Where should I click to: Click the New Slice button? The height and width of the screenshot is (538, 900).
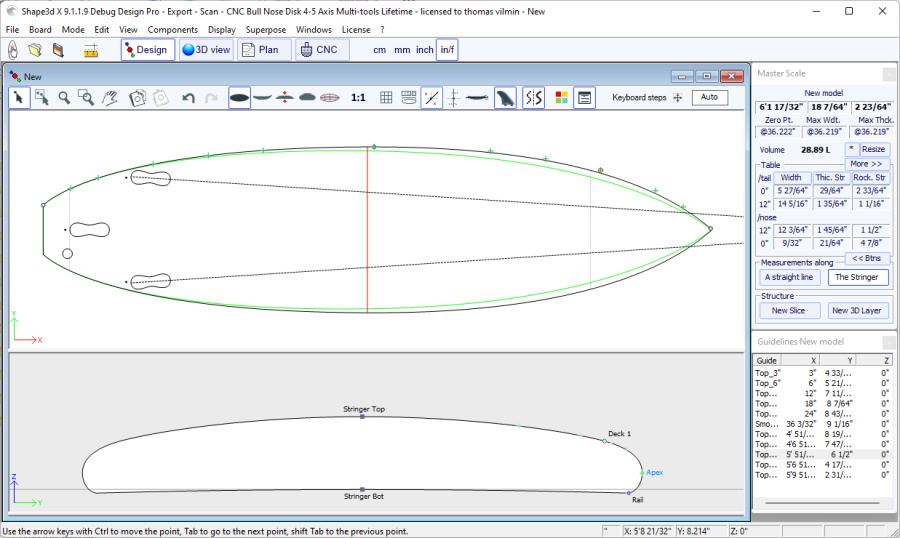tap(788, 311)
